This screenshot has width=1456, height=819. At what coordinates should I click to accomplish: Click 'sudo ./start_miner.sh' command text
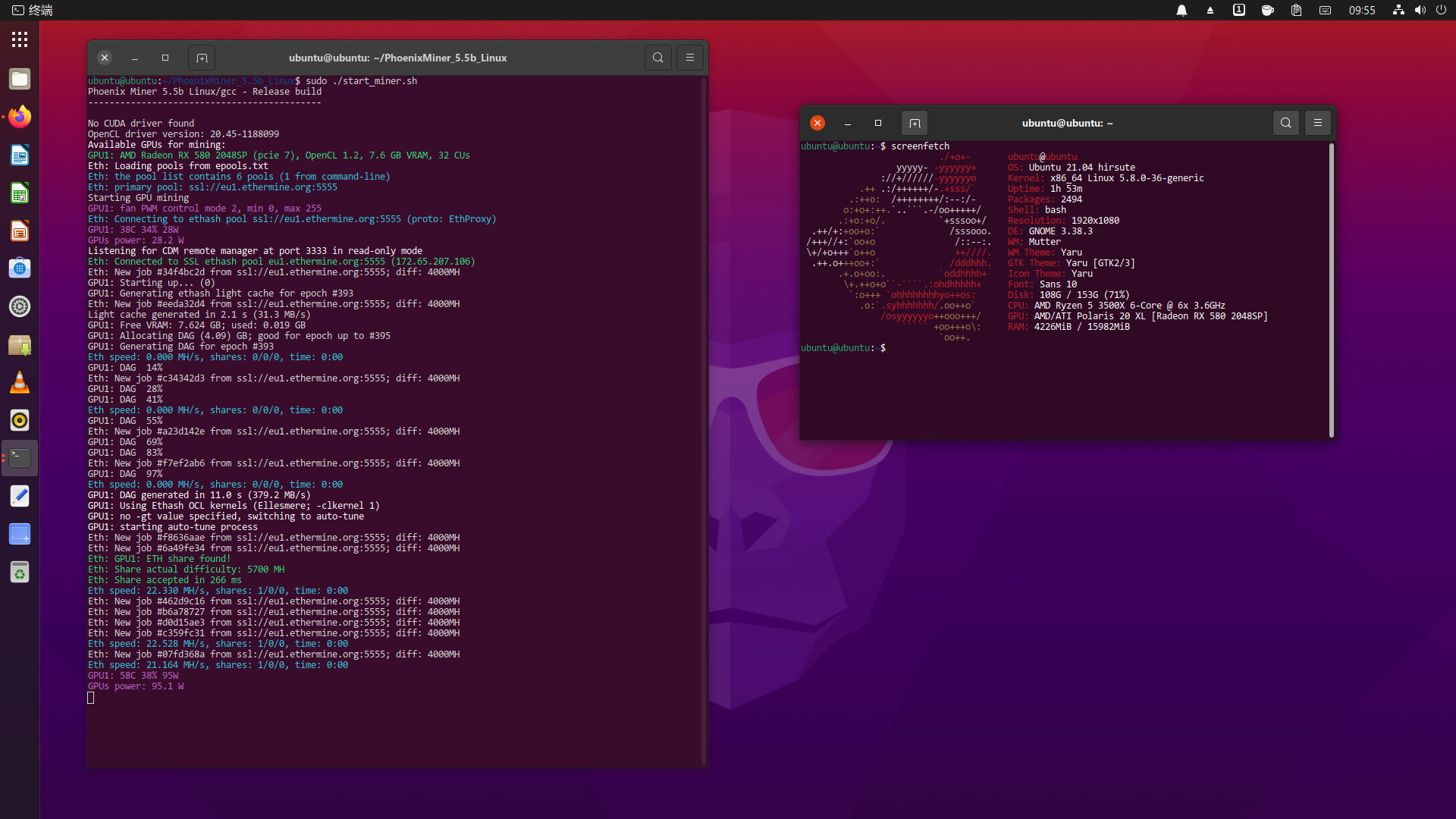coord(362,81)
